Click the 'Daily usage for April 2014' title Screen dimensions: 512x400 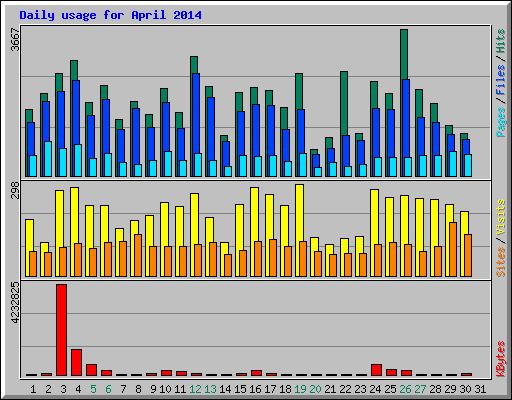[110, 15]
